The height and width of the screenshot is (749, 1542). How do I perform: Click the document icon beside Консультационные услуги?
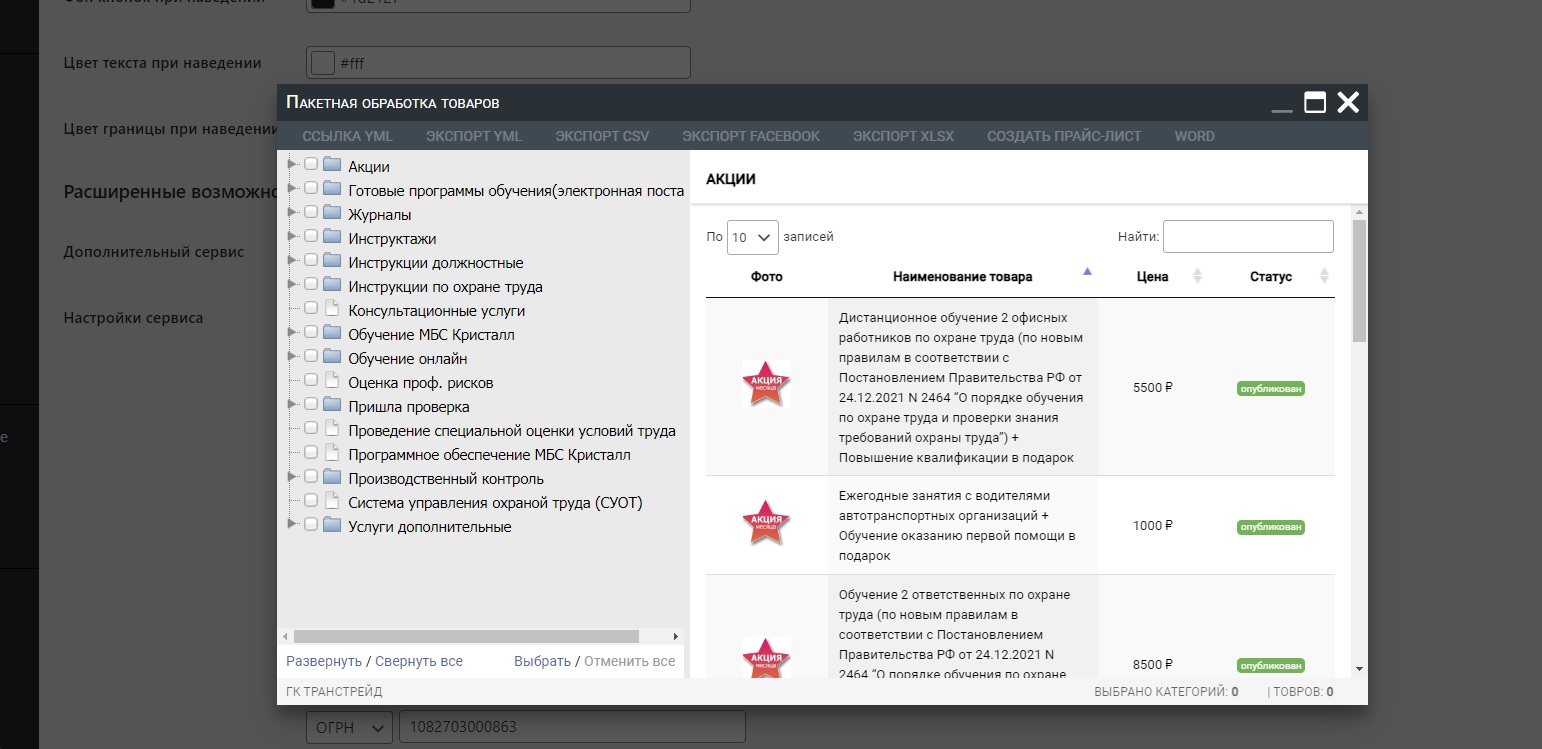(332, 310)
